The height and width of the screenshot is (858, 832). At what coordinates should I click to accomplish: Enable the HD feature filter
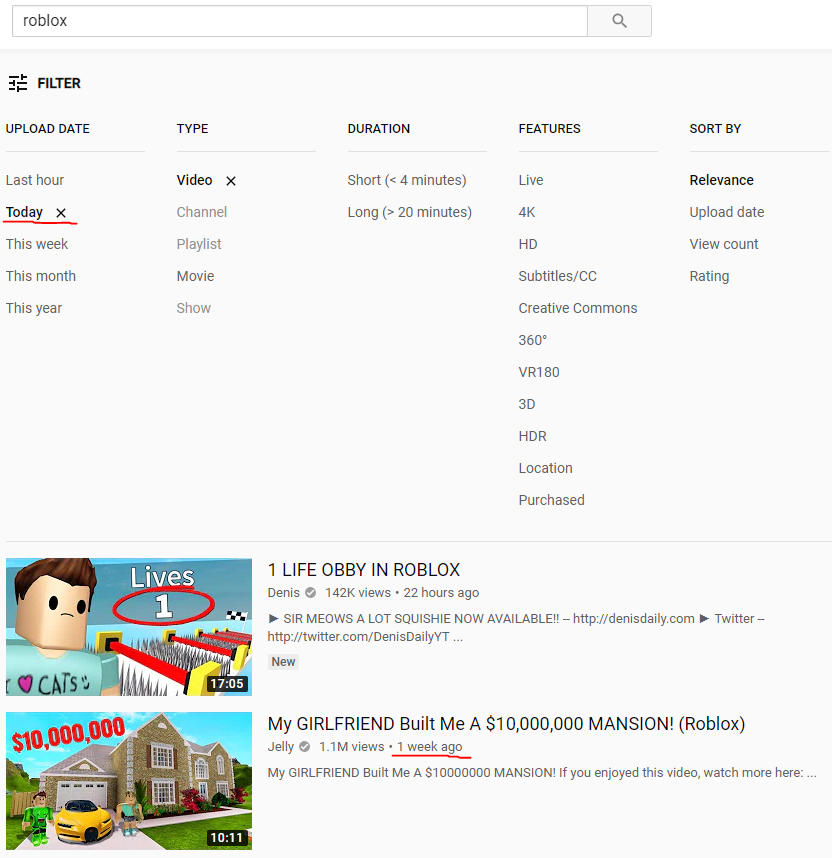pos(528,244)
